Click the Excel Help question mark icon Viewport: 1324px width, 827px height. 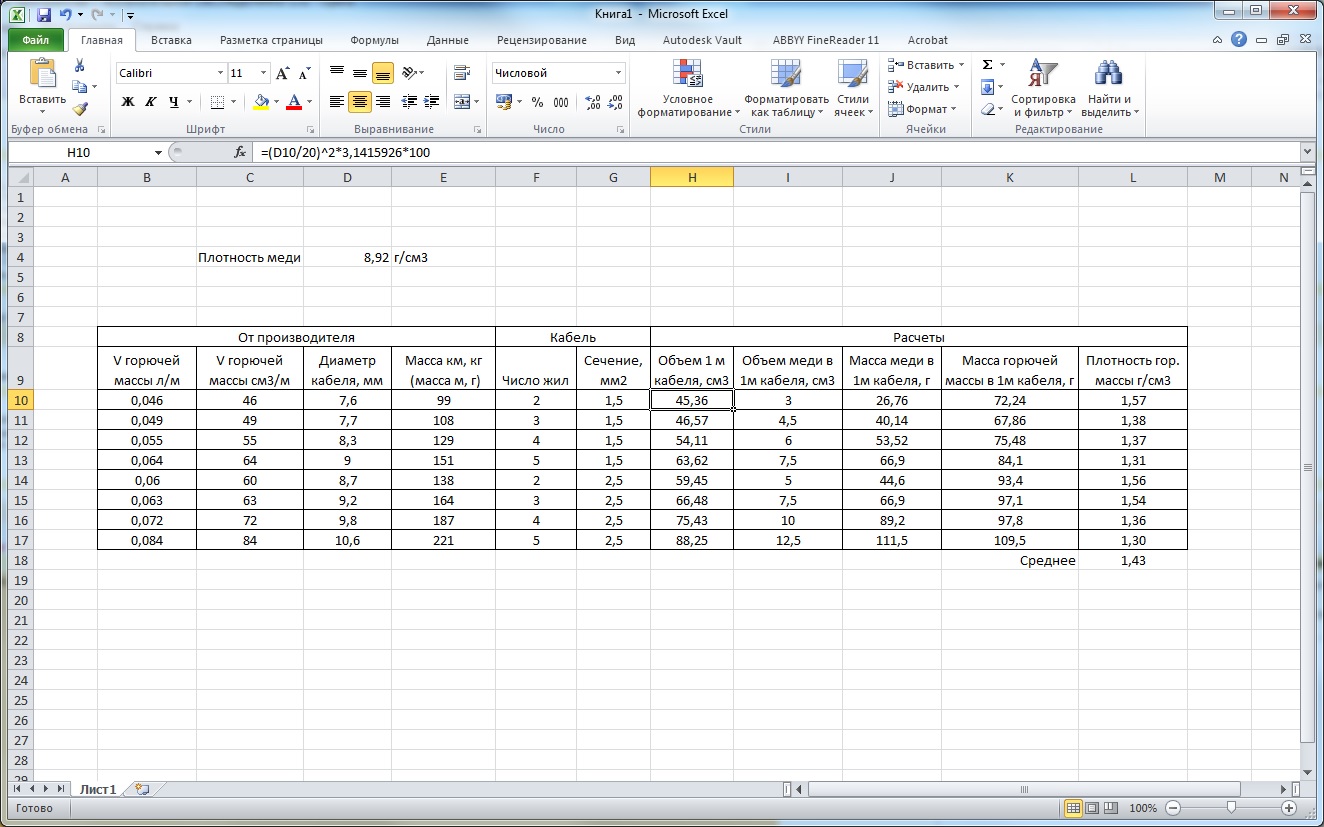pos(1239,40)
